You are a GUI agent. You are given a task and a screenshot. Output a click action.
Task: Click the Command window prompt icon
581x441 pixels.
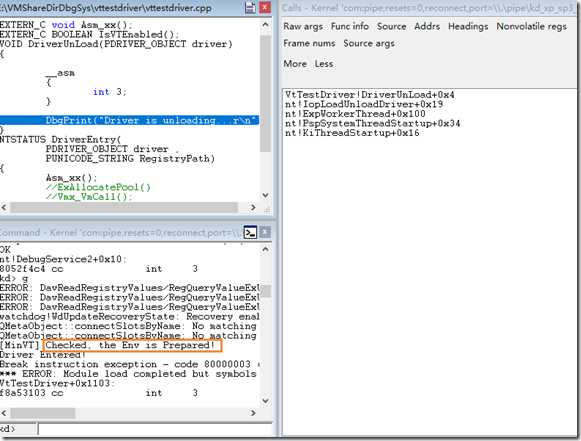pos(250,233)
